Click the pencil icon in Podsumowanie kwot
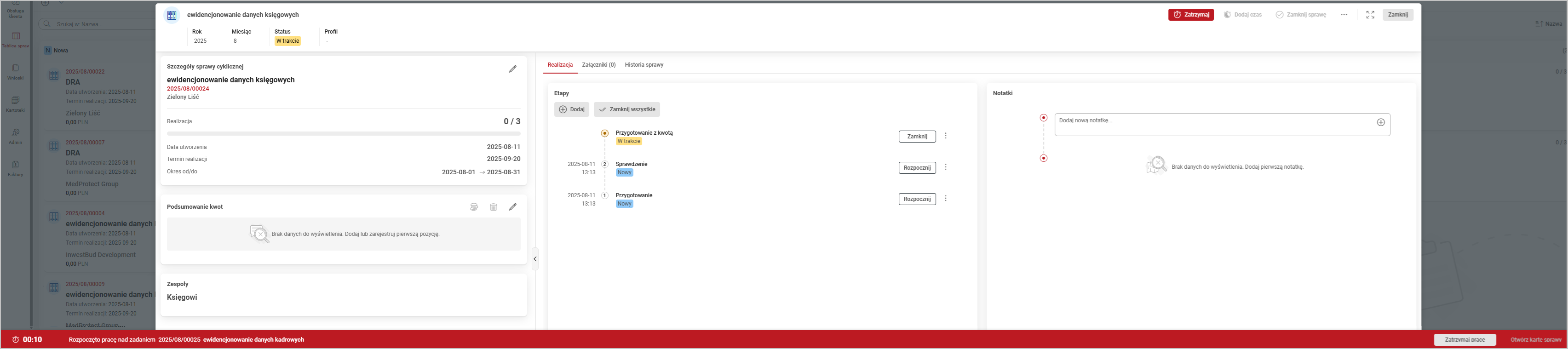This screenshot has height=349, width=1568. pos(512,207)
